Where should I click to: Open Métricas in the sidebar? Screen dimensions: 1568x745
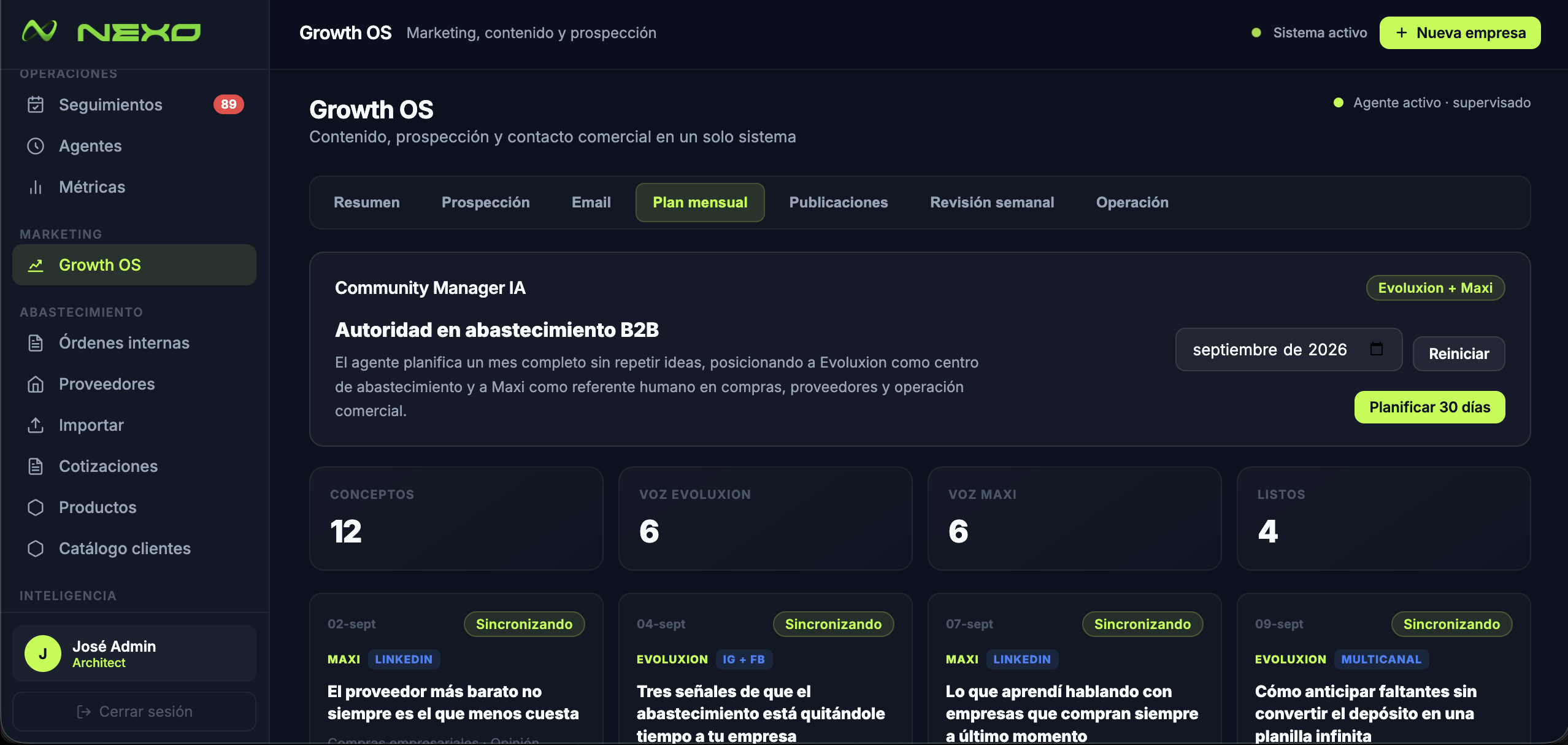[x=134, y=187]
